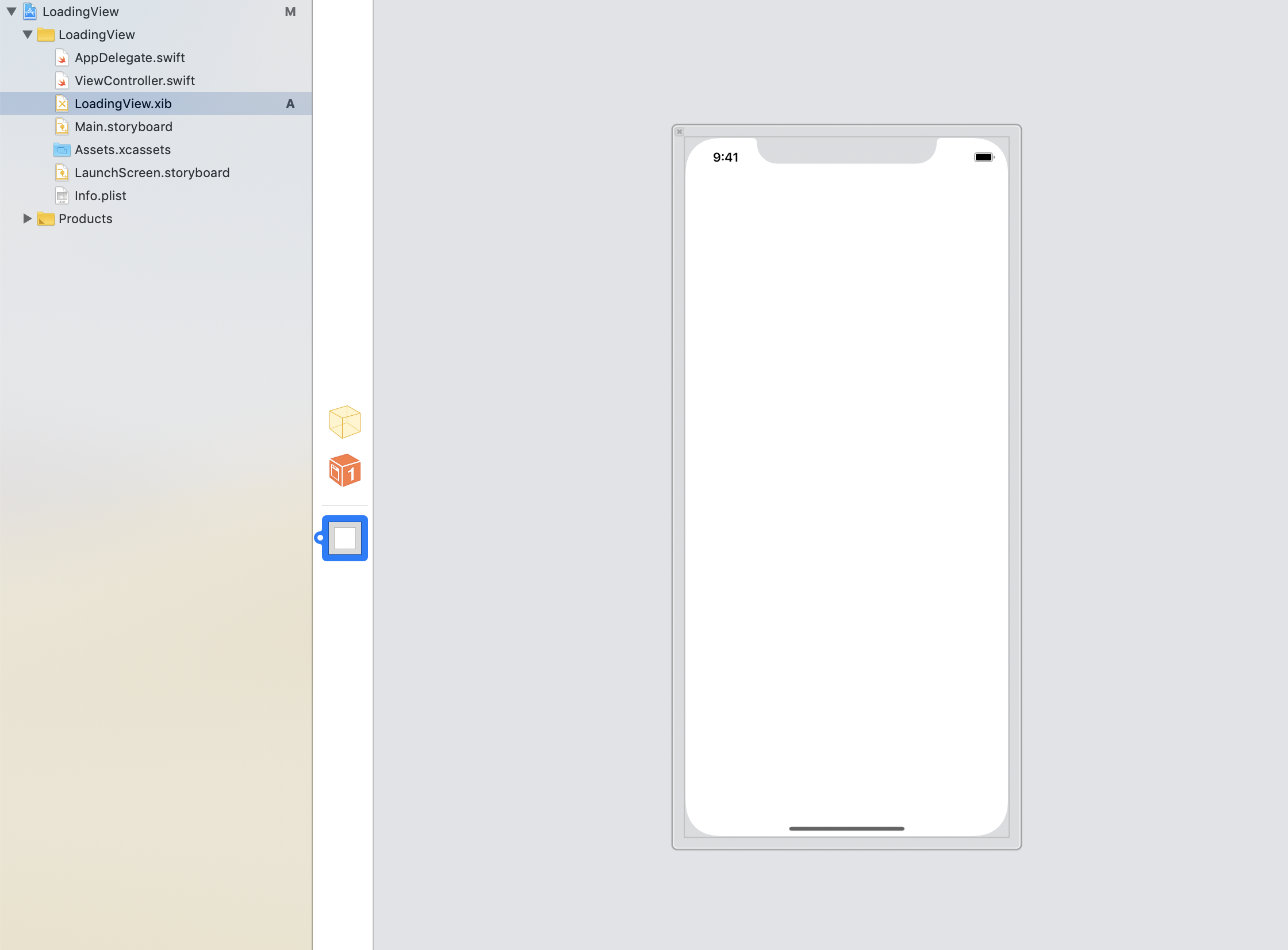Click the white view canvas area

click(x=846, y=489)
